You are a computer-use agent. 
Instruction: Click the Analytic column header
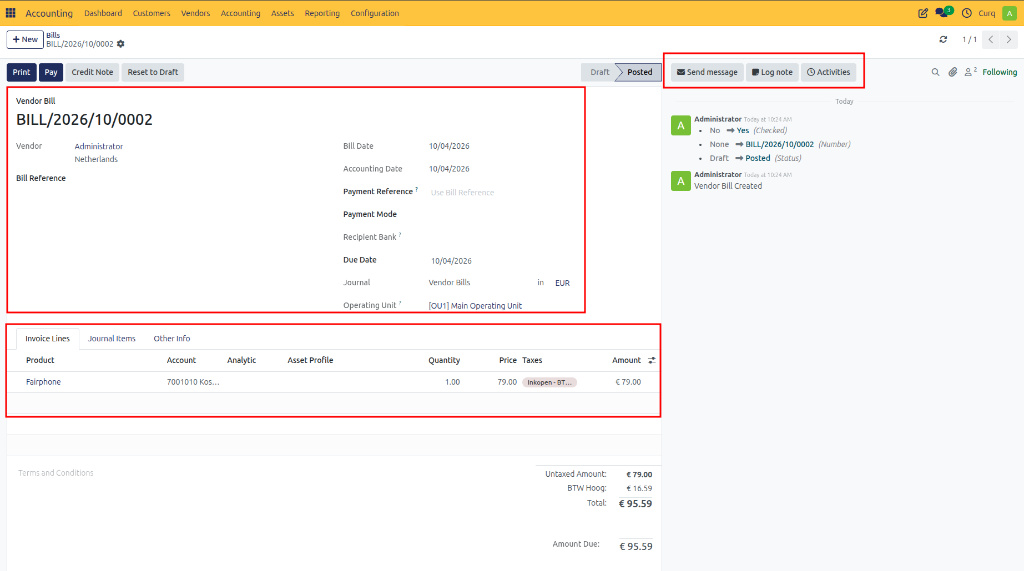tap(242, 360)
